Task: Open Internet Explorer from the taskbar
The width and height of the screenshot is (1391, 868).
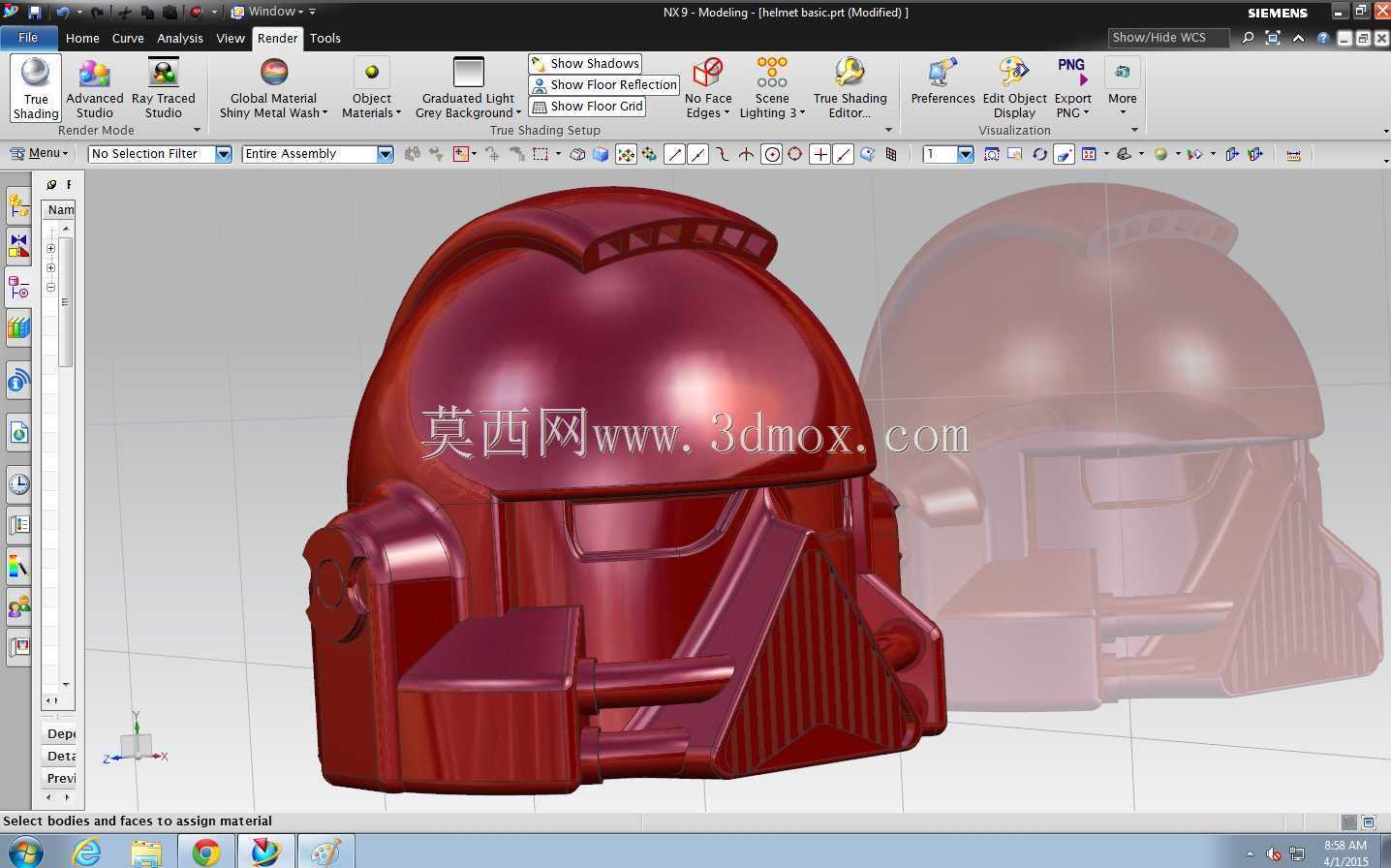Action: [x=87, y=852]
